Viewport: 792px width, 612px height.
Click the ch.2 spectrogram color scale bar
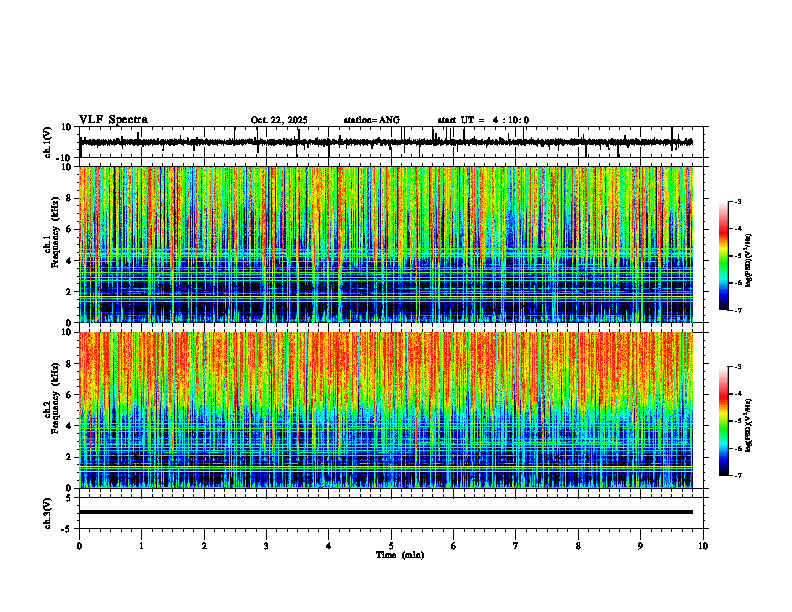coord(724,421)
